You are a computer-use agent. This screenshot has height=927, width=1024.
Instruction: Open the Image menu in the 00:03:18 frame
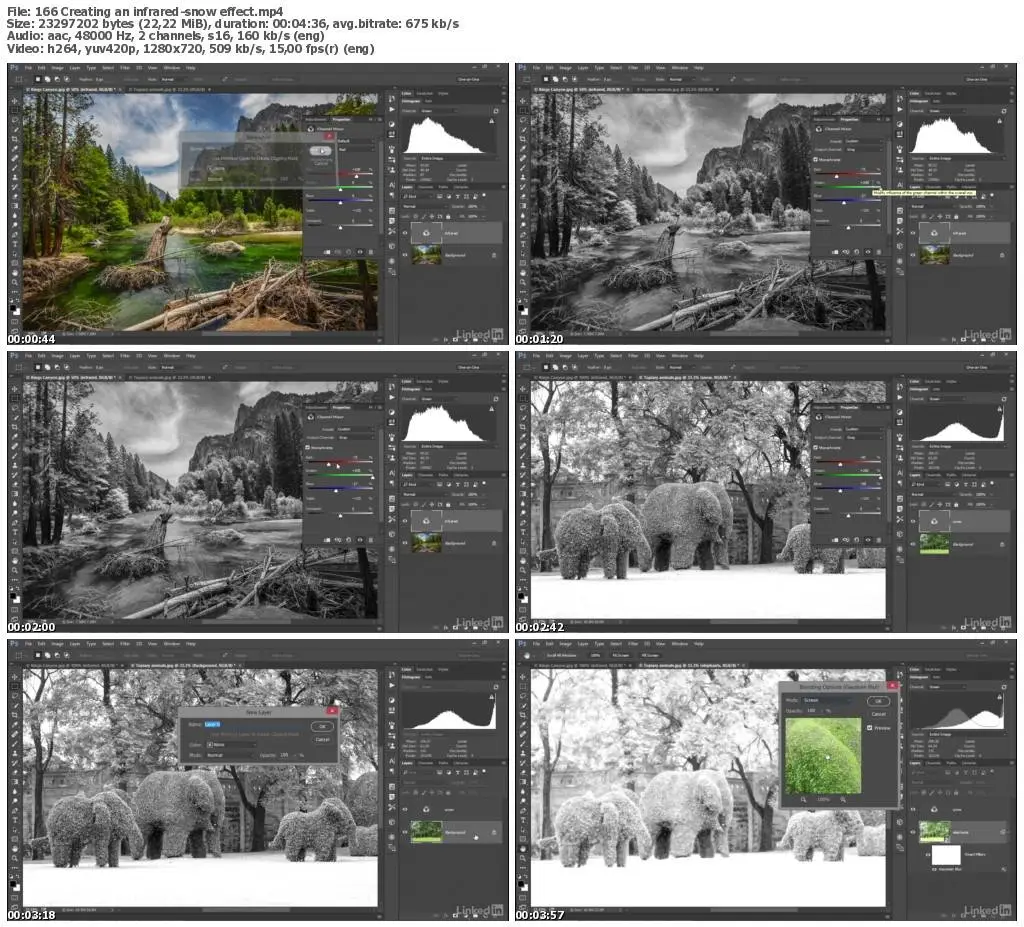coord(57,644)
